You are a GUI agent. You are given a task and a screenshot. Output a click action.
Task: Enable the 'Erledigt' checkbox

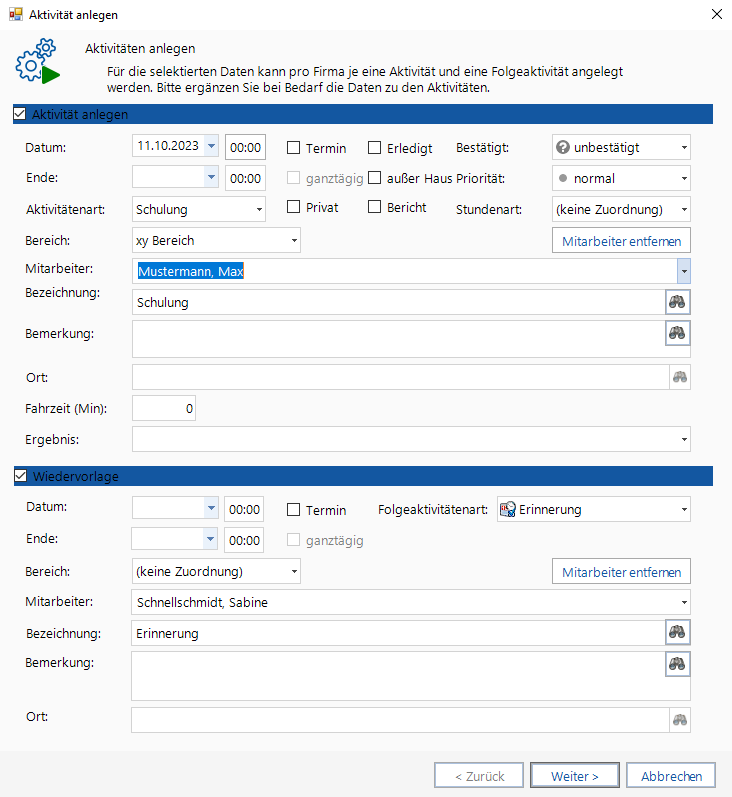click(375, 148)
